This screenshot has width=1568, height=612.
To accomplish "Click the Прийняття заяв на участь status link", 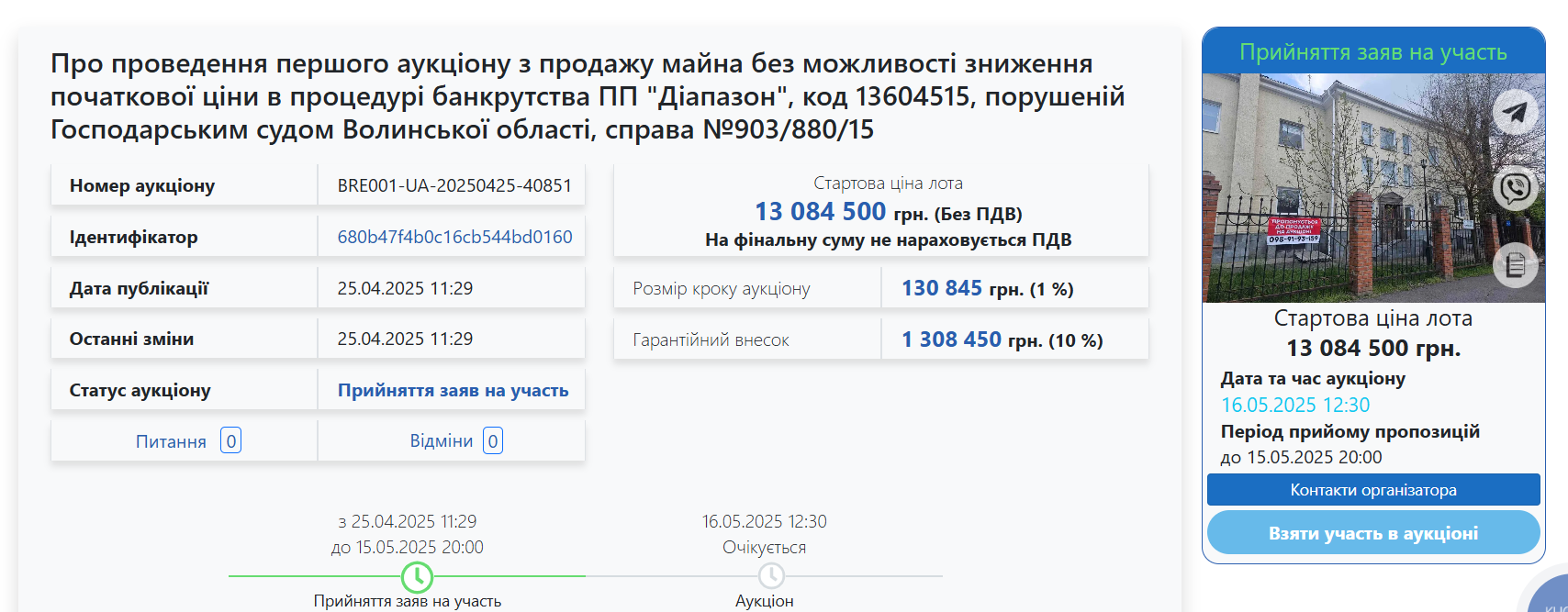I will 453,390.
